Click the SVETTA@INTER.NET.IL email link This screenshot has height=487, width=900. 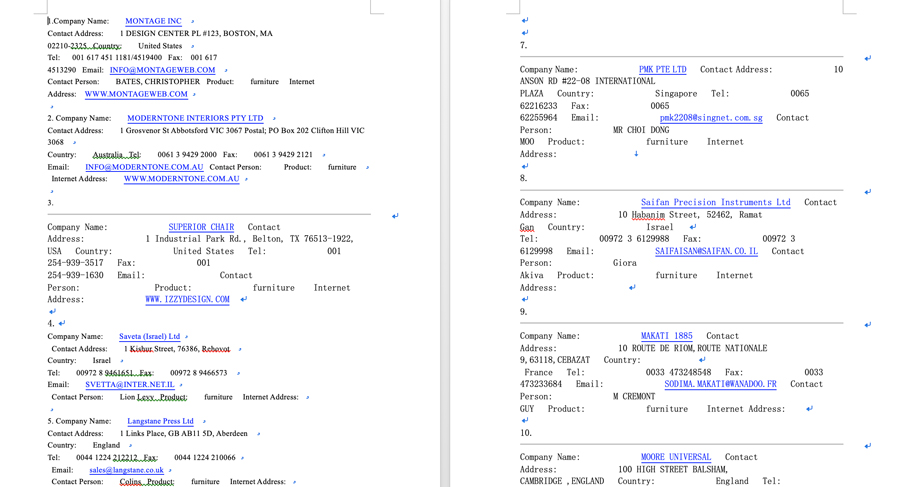(130, 385)
